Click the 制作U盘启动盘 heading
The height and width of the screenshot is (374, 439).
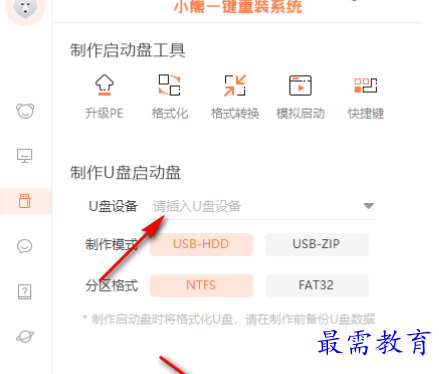click(126, 173)
